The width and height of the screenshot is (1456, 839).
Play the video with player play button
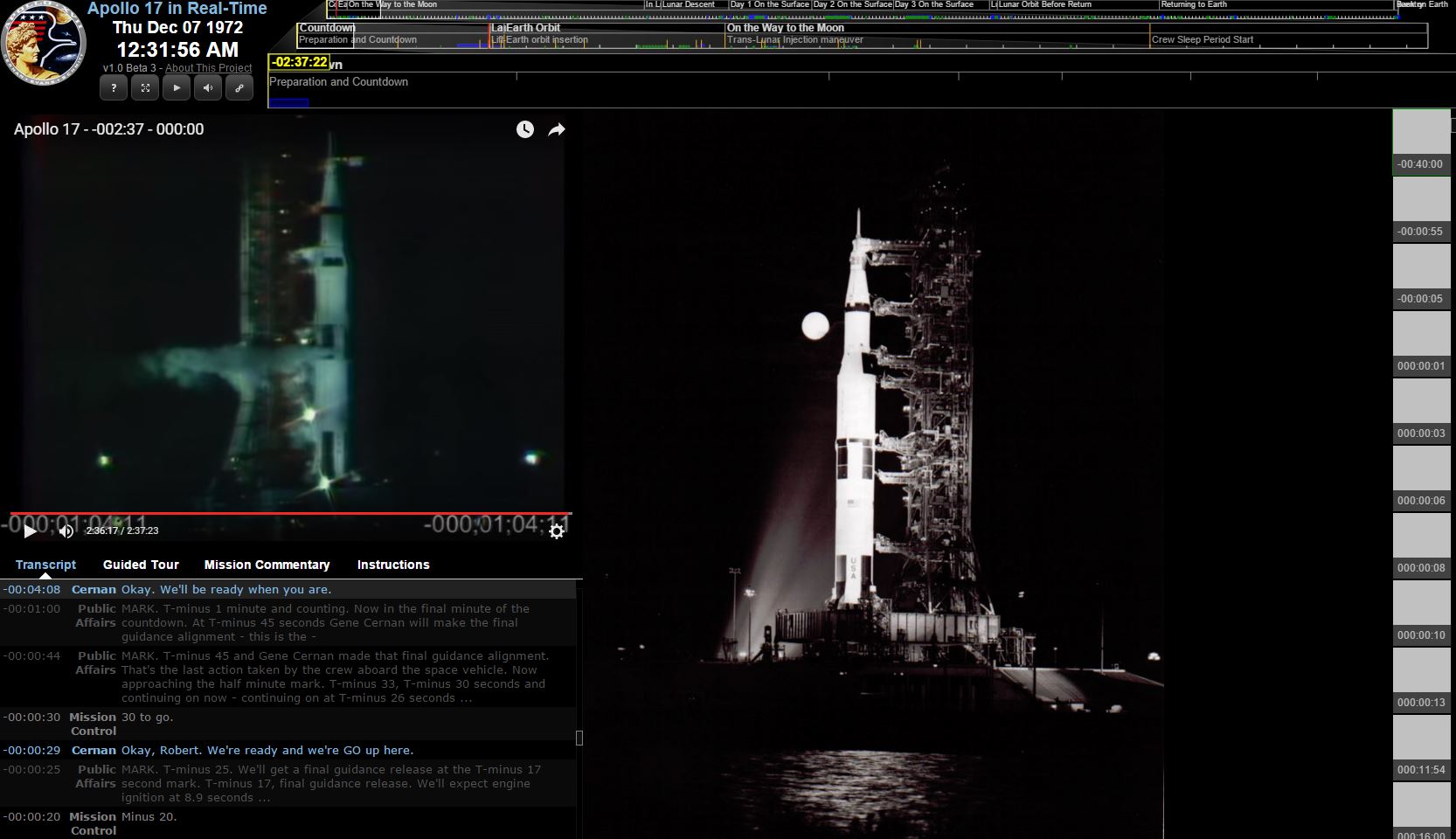coord(30,530)
